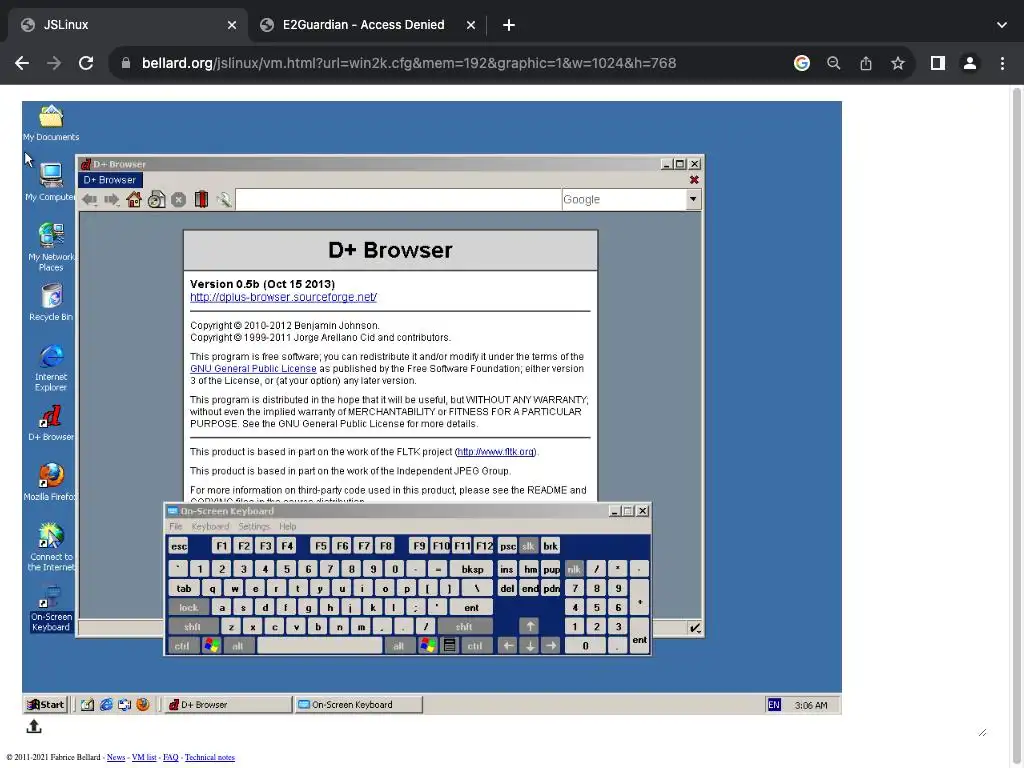Open the search engine dropdown arrow
The image size is (1024, 768).
(x=693, y=199)
